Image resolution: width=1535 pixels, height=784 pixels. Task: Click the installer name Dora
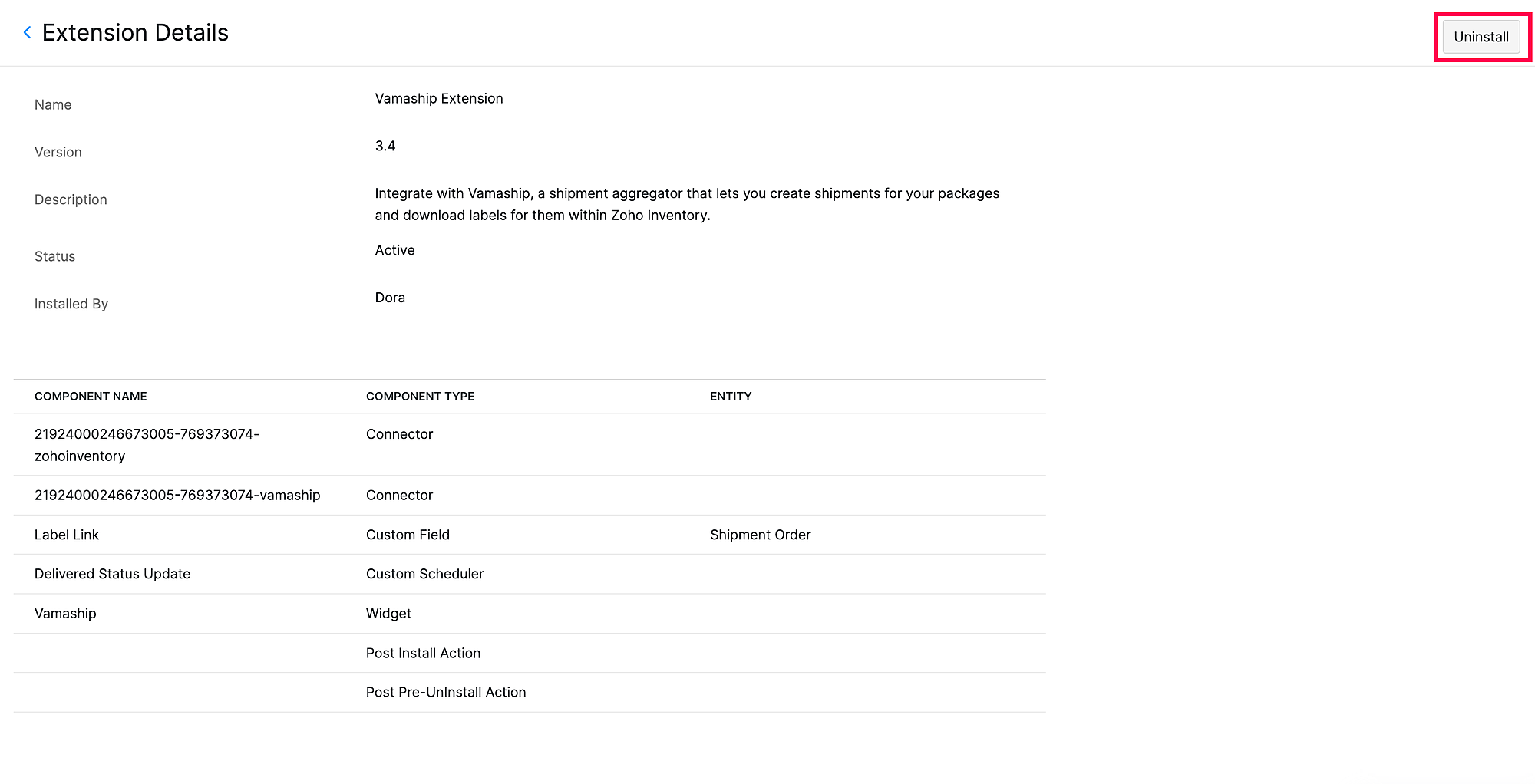coord(390,298)
